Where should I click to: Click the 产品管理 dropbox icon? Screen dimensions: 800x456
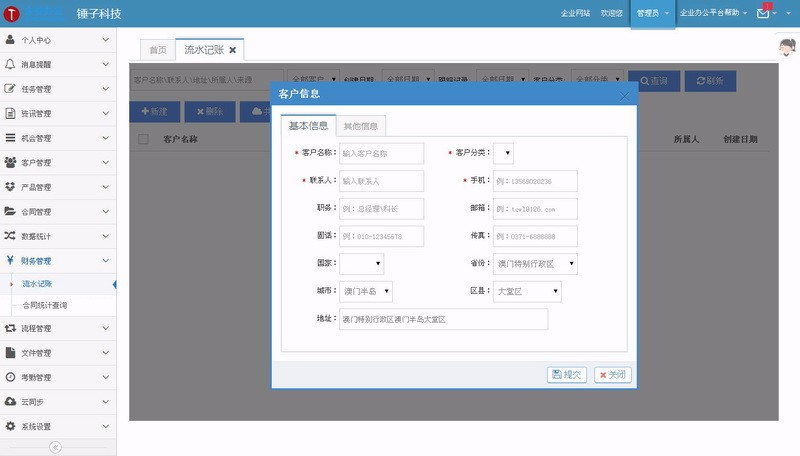pos(10,187)
